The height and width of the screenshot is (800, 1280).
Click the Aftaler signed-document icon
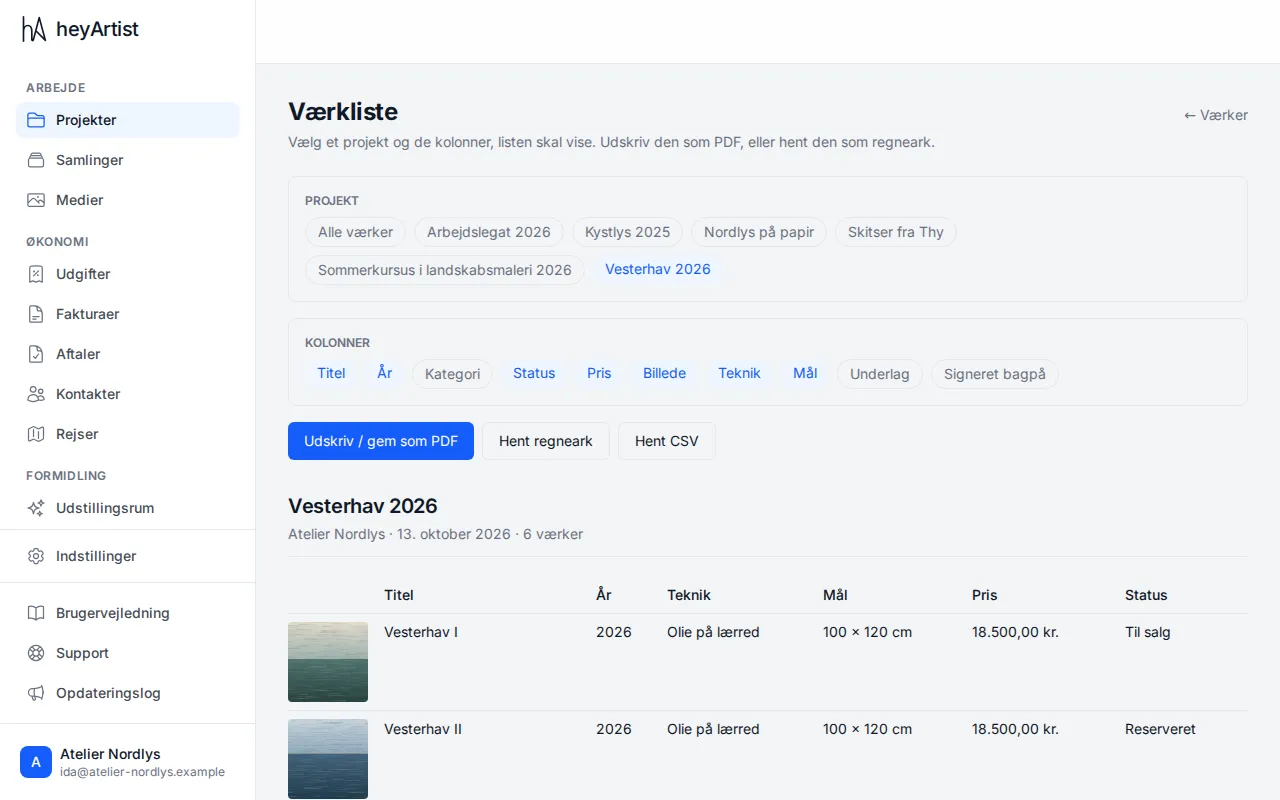click(x=36, y=354)
